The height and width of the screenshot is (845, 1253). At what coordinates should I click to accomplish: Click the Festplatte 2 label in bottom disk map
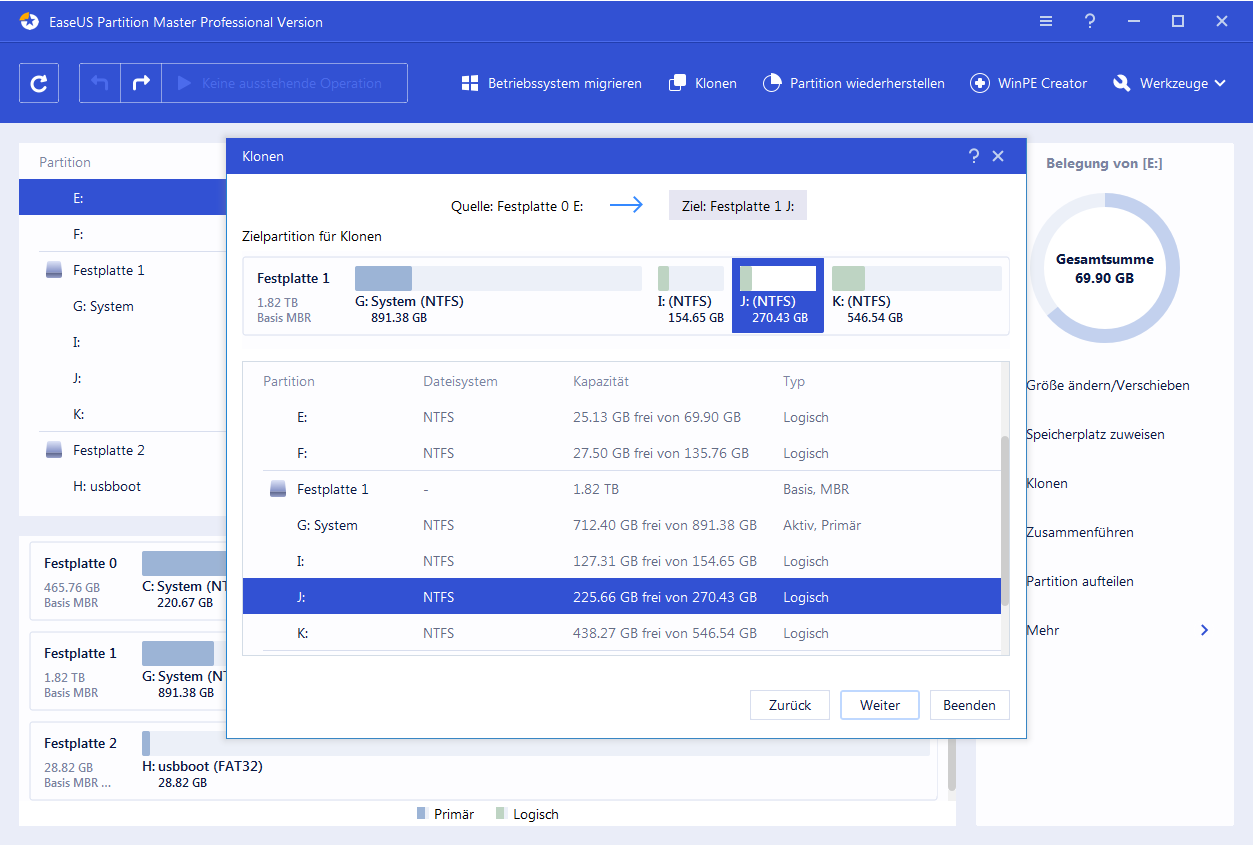tap(80, 743)
